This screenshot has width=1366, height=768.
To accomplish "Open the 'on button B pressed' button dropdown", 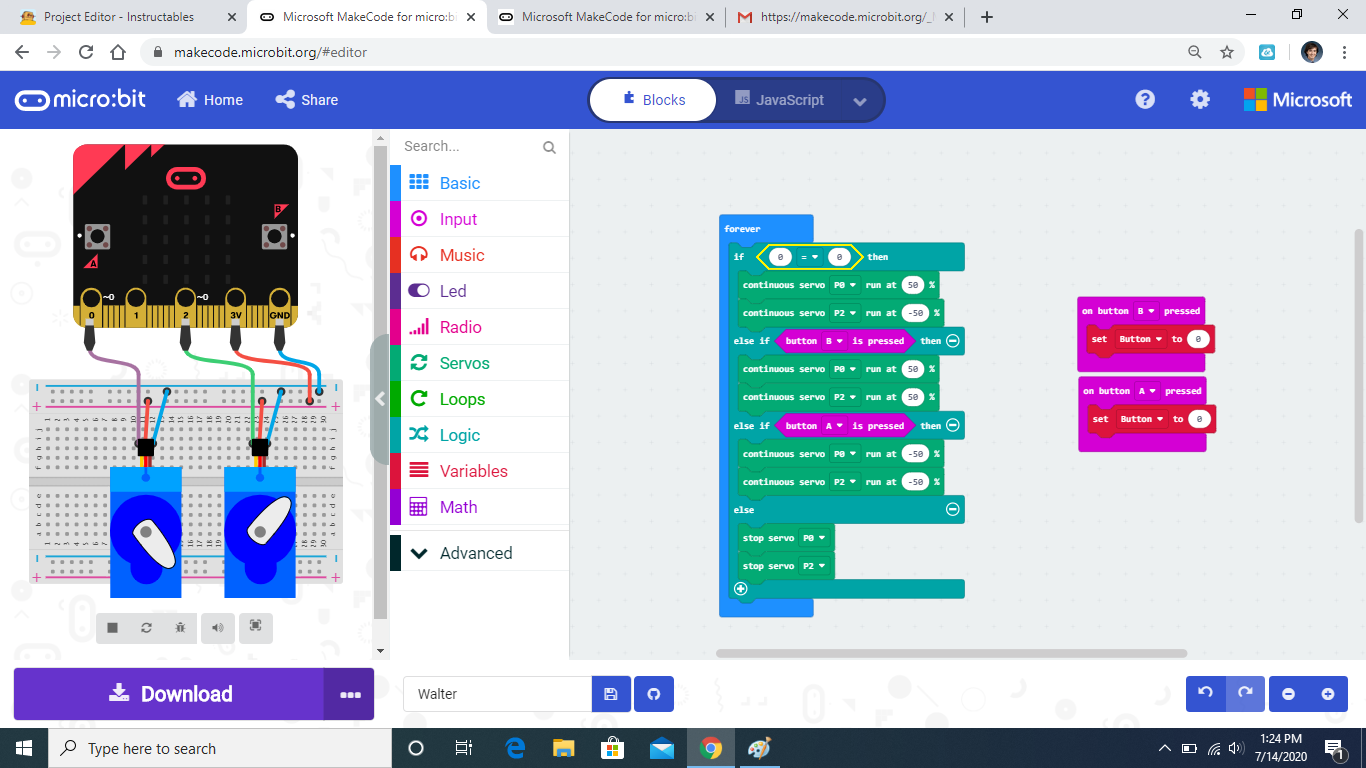I will click(1145, 311).
